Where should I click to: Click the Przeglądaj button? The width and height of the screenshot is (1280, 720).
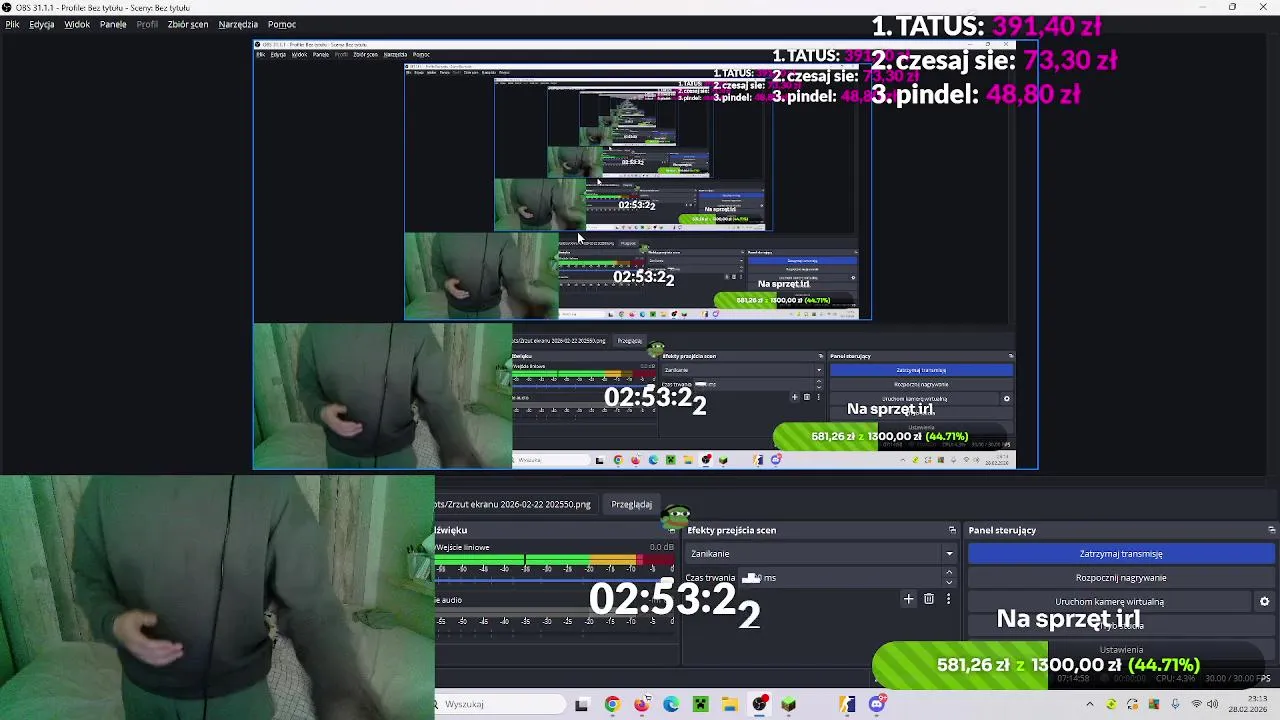coord(631,505)
